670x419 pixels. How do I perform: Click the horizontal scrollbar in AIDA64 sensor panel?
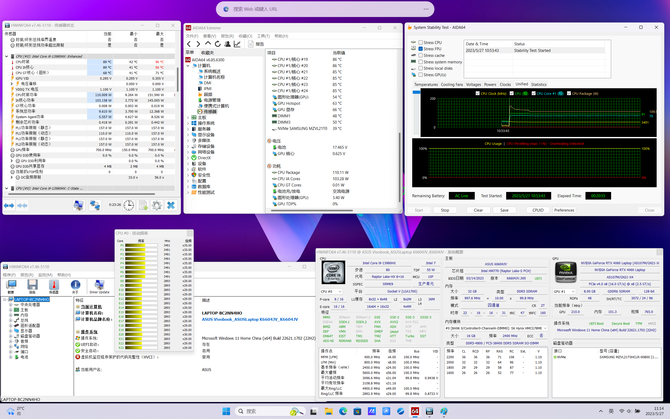click(x=311, y=210)
